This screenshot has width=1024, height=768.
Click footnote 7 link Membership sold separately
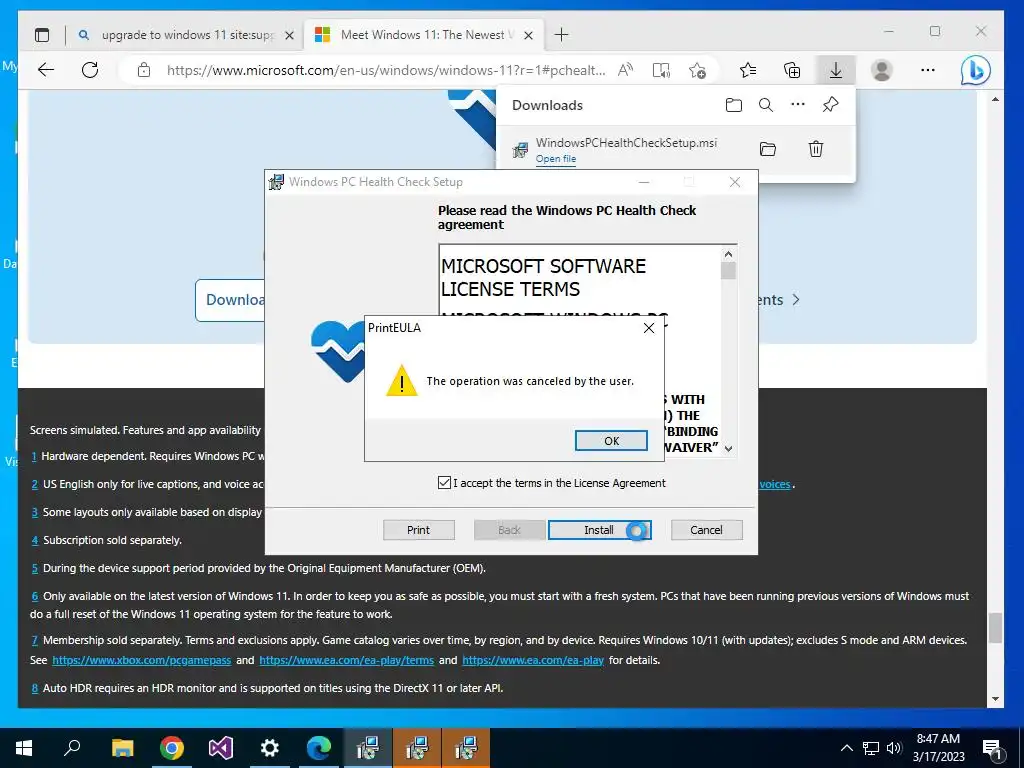coord(34,640)
